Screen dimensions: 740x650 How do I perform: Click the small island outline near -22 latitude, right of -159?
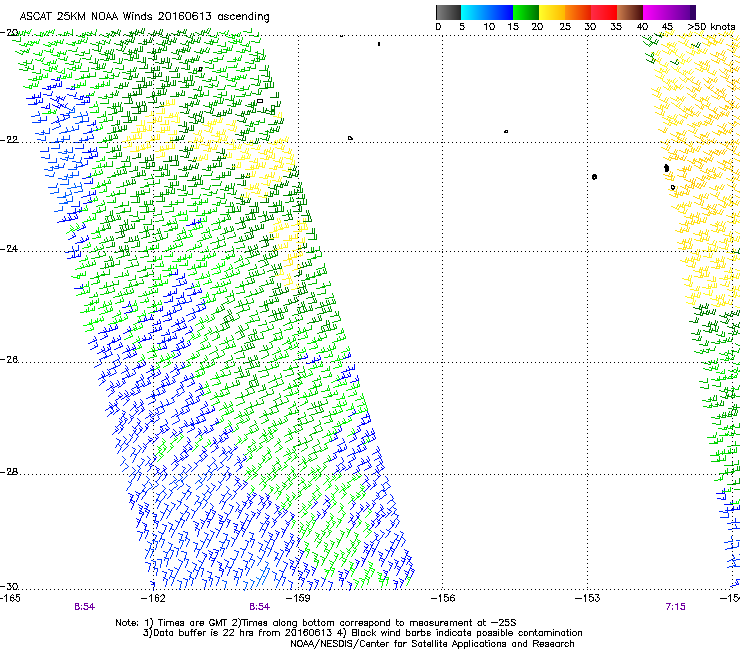(350, 138)
